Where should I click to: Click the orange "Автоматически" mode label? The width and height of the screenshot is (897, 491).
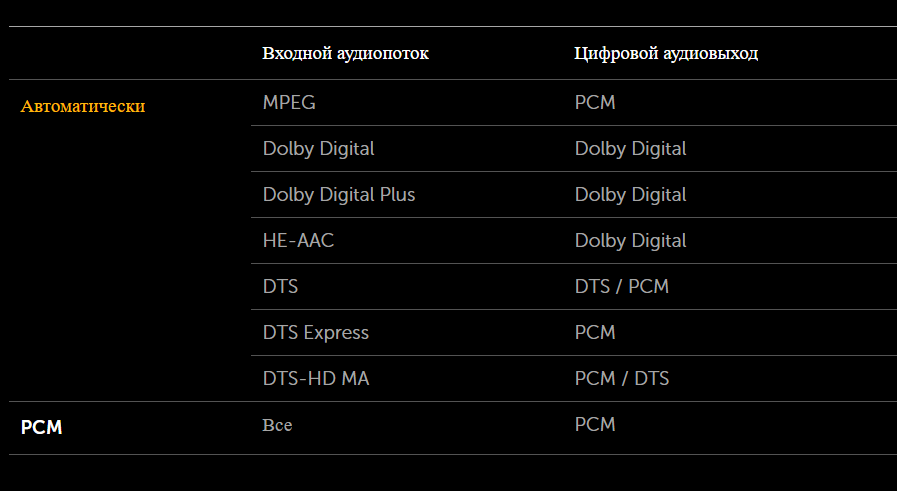83,106
